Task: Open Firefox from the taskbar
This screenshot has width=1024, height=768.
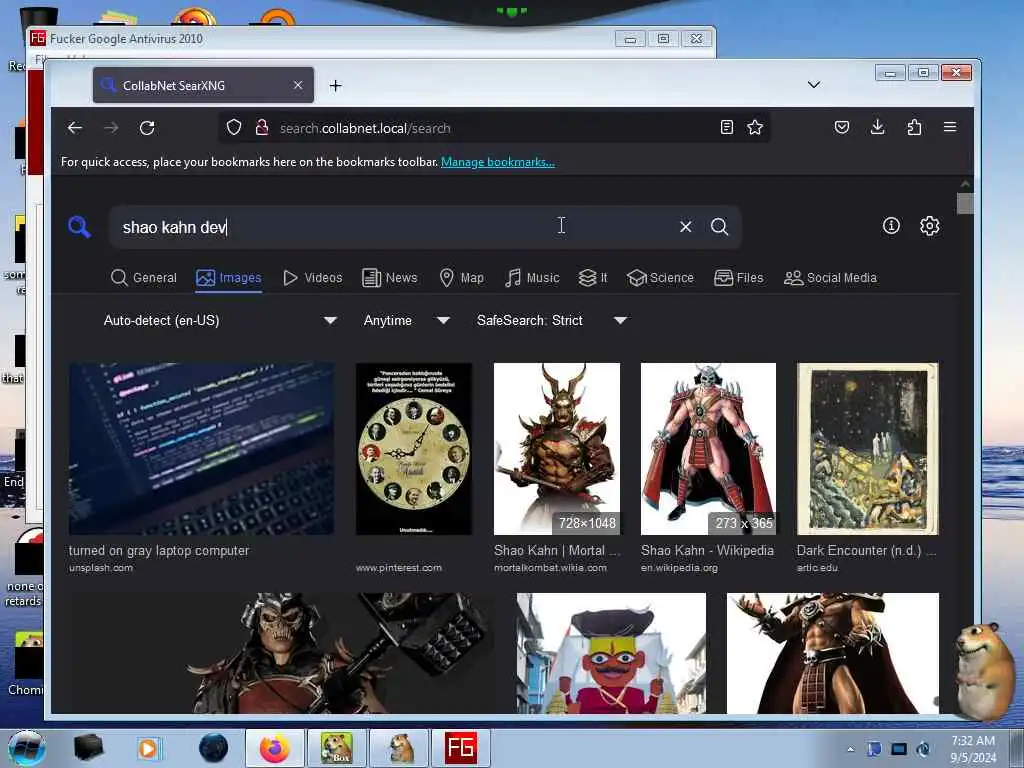Action: [x=274, y=748]
